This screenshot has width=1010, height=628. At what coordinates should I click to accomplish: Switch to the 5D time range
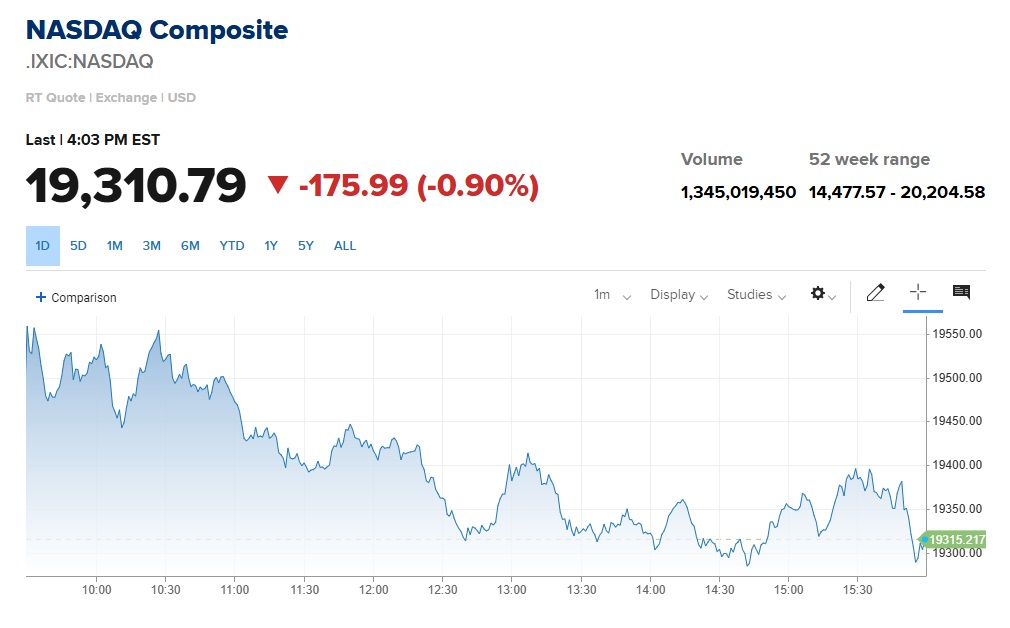tap(78, 246)
